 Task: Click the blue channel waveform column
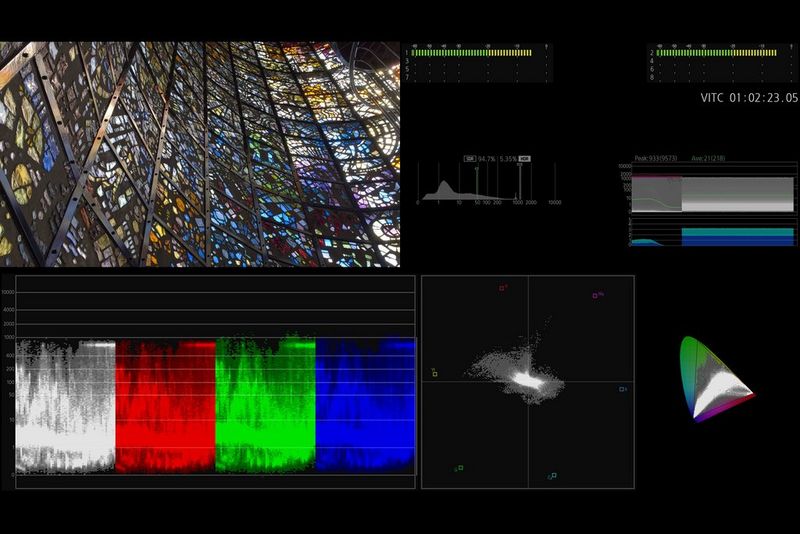click(364, 405)
